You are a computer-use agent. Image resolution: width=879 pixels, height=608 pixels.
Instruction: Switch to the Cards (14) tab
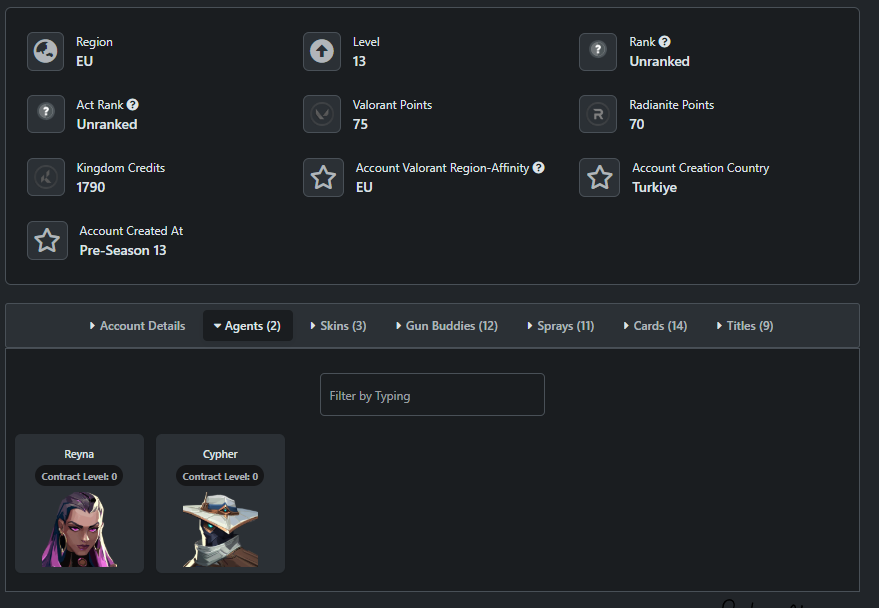(655, 326)
